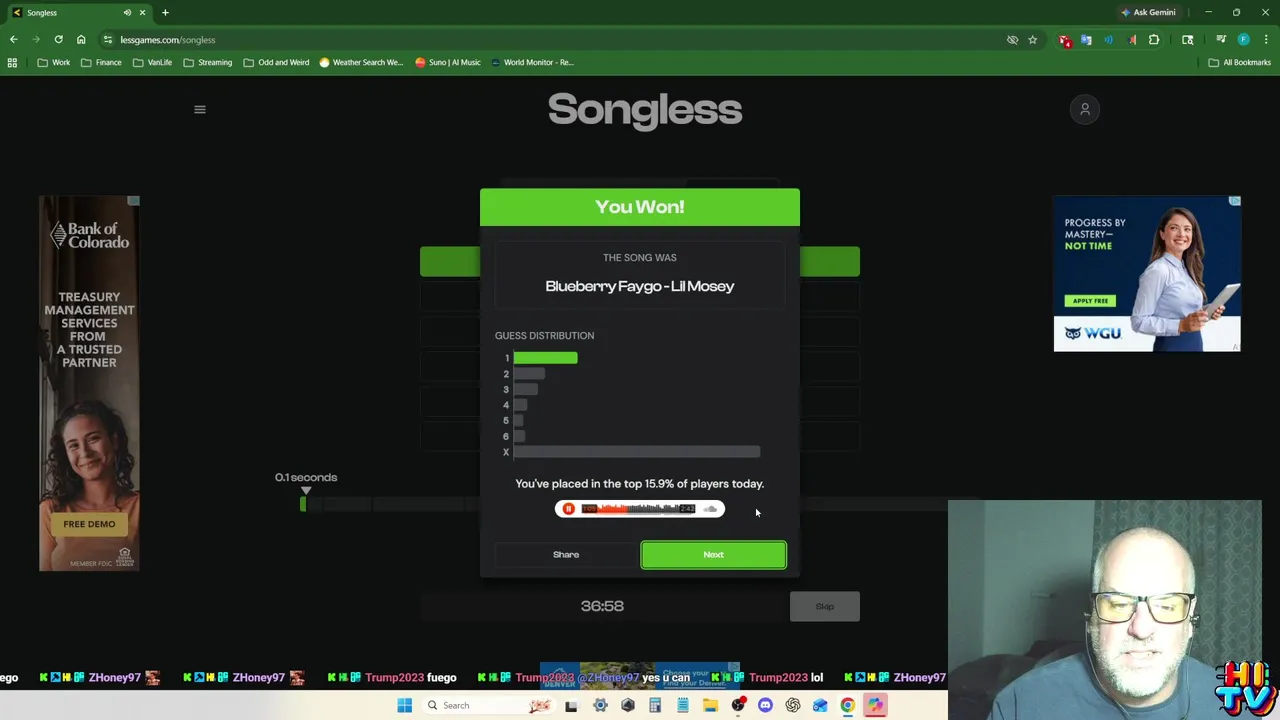
Task: Click the grayed Skip button
Action: click(824, 606)
